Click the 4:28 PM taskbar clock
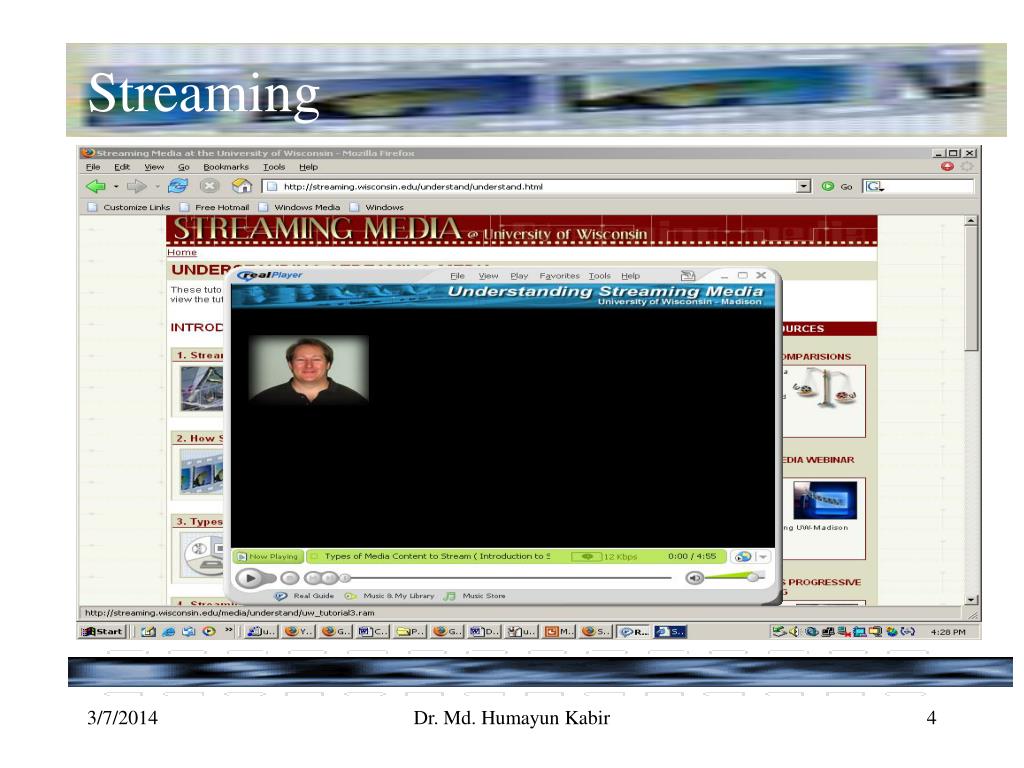The width and height of the screenshot is (1024, 768). (x=948, y=632)
